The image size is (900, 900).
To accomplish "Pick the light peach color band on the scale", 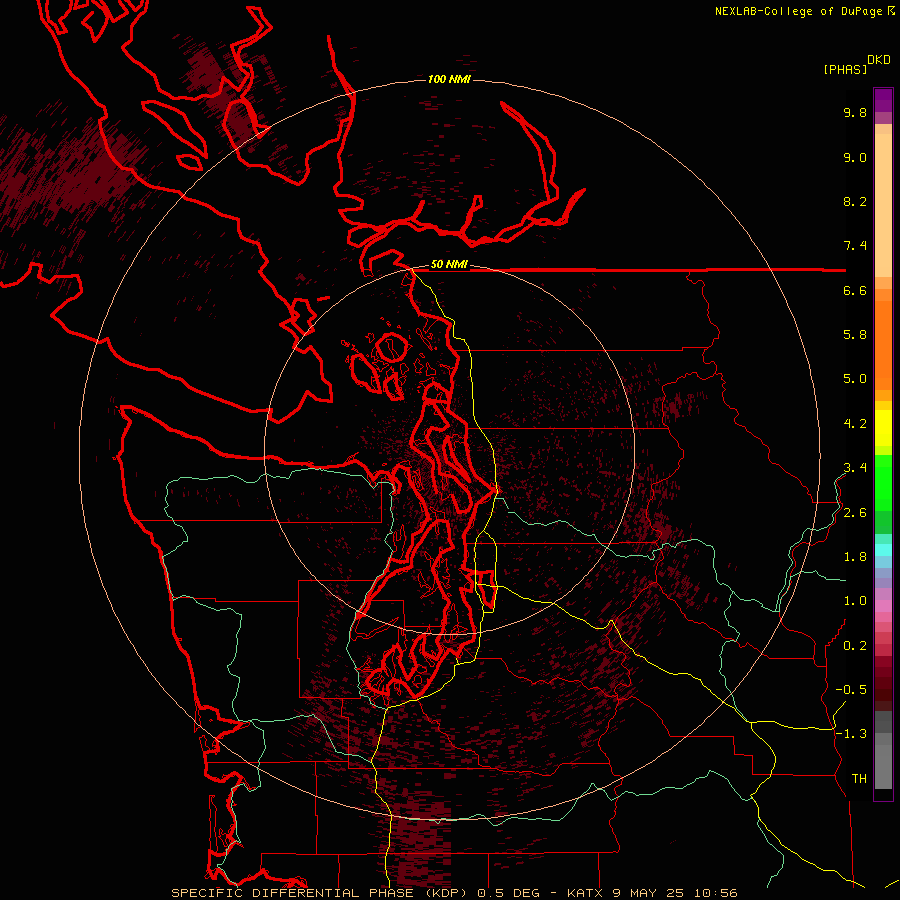I will coord(883,205).
